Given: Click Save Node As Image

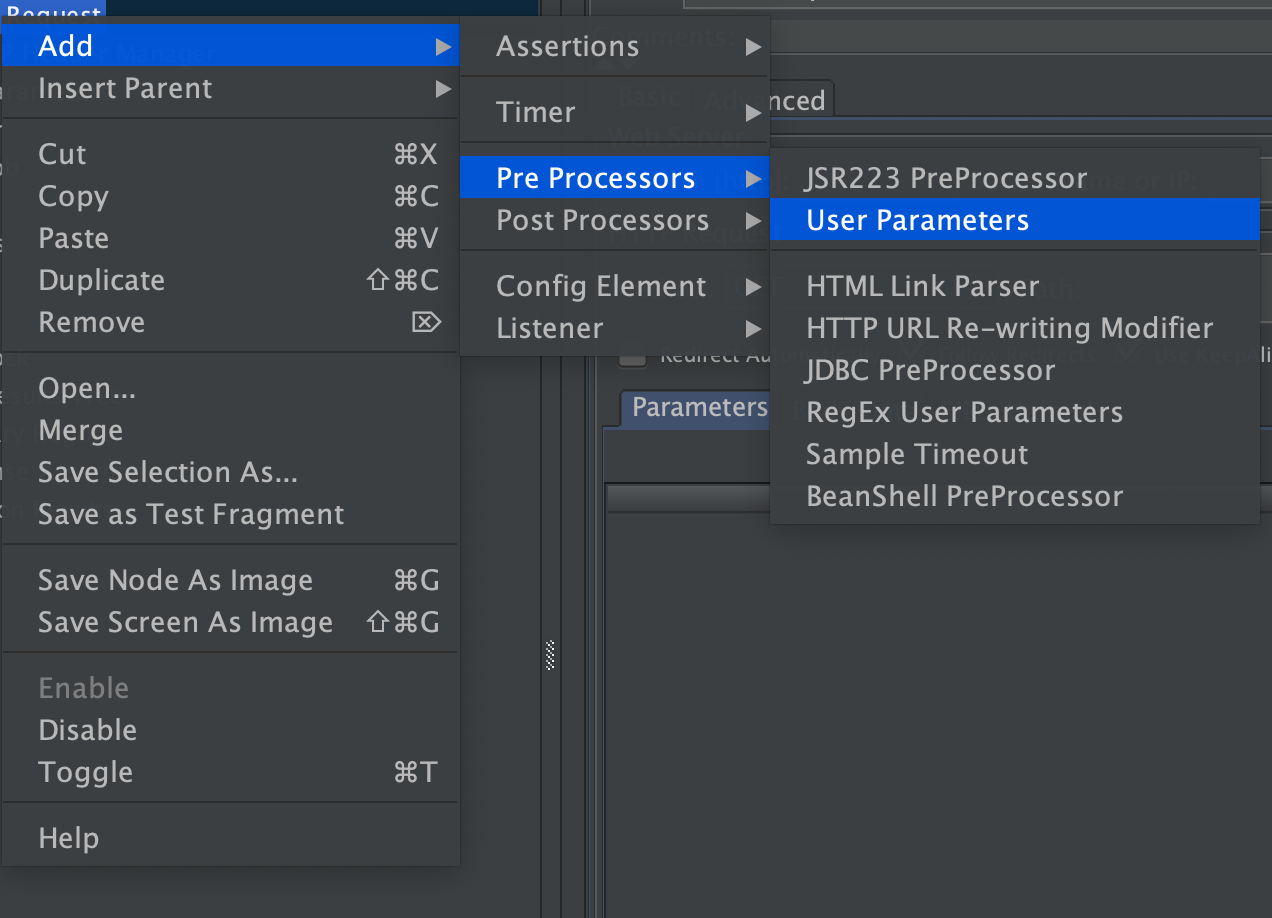Looking at the screenshot, I should pyautogui.click(x=175, y=580).
